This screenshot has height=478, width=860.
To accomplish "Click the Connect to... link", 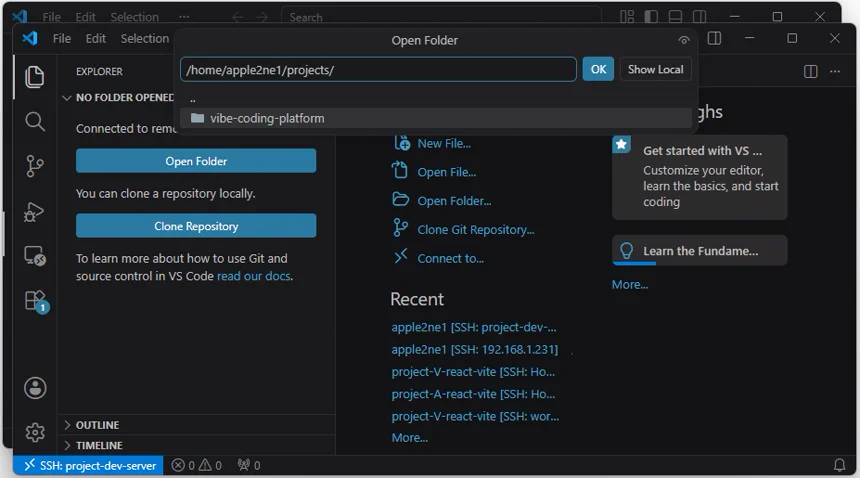I will coord(450,258).
